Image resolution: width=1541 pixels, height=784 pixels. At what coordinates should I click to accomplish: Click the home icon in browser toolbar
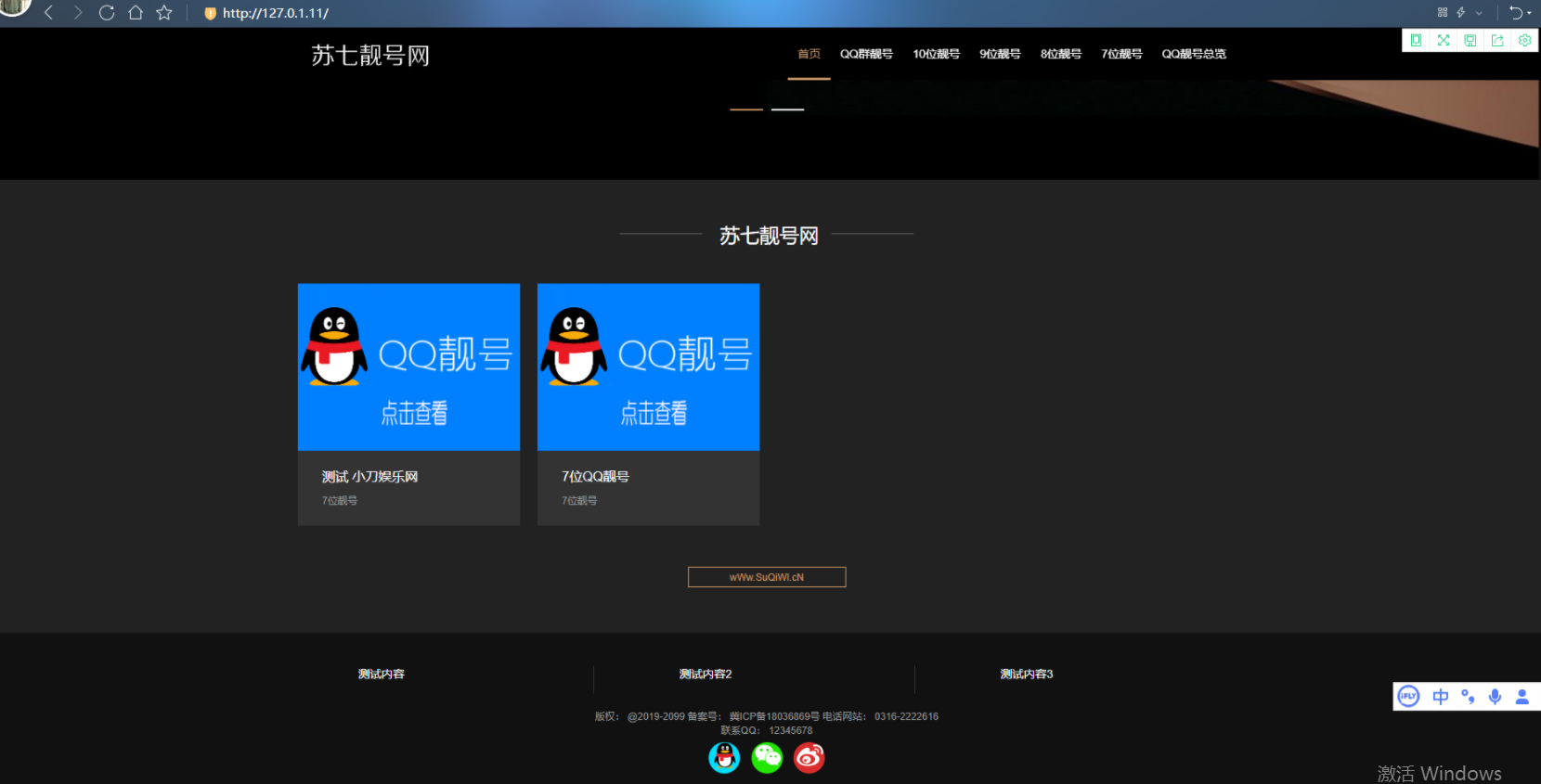coord(136,13)
